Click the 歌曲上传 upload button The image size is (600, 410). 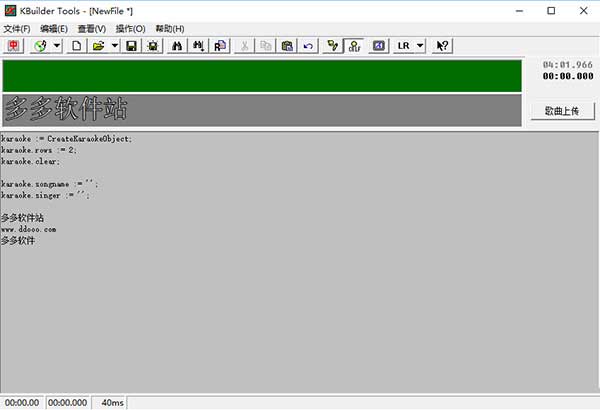562,111
